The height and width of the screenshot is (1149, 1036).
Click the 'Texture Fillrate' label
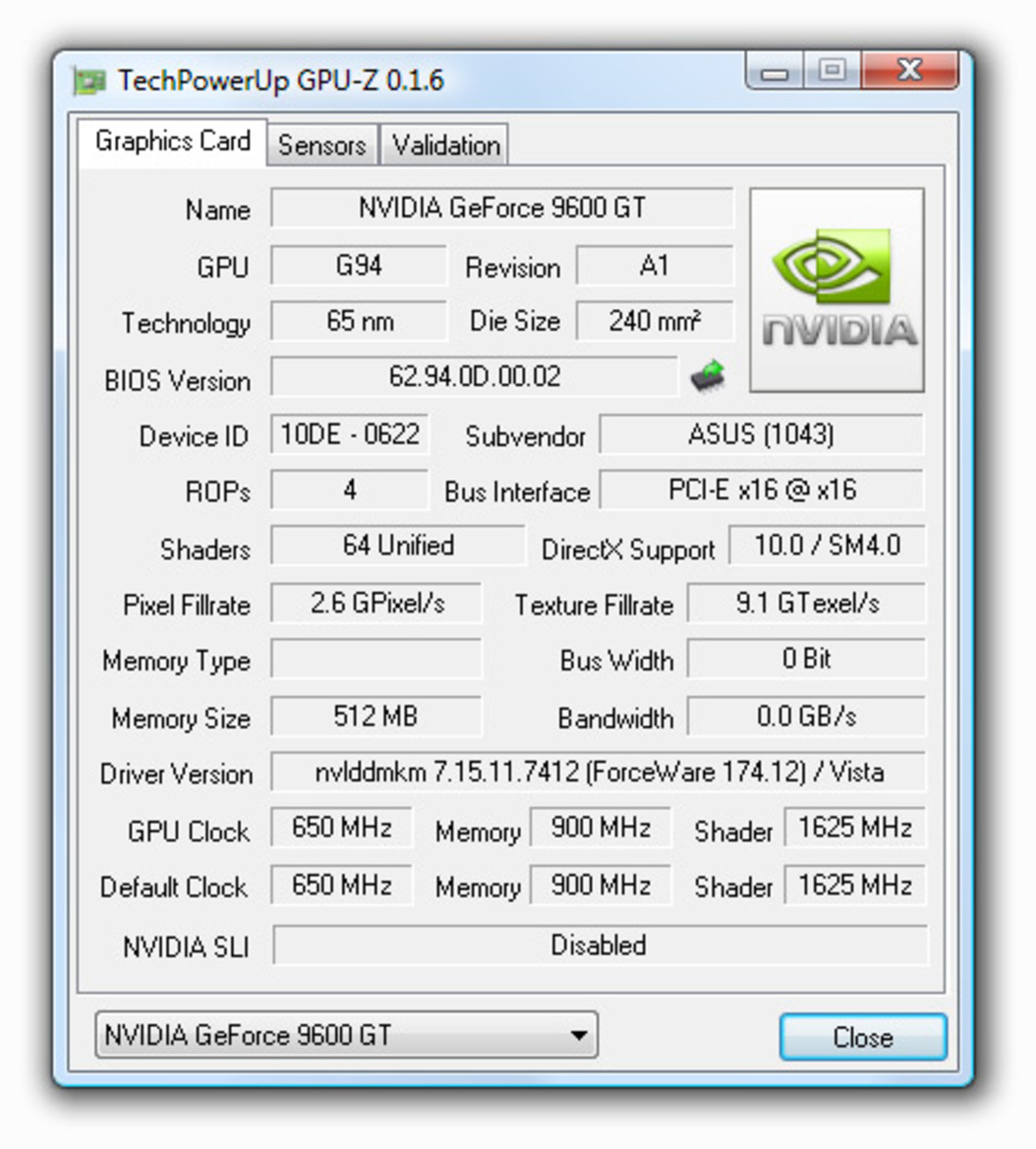coord(595,605)
